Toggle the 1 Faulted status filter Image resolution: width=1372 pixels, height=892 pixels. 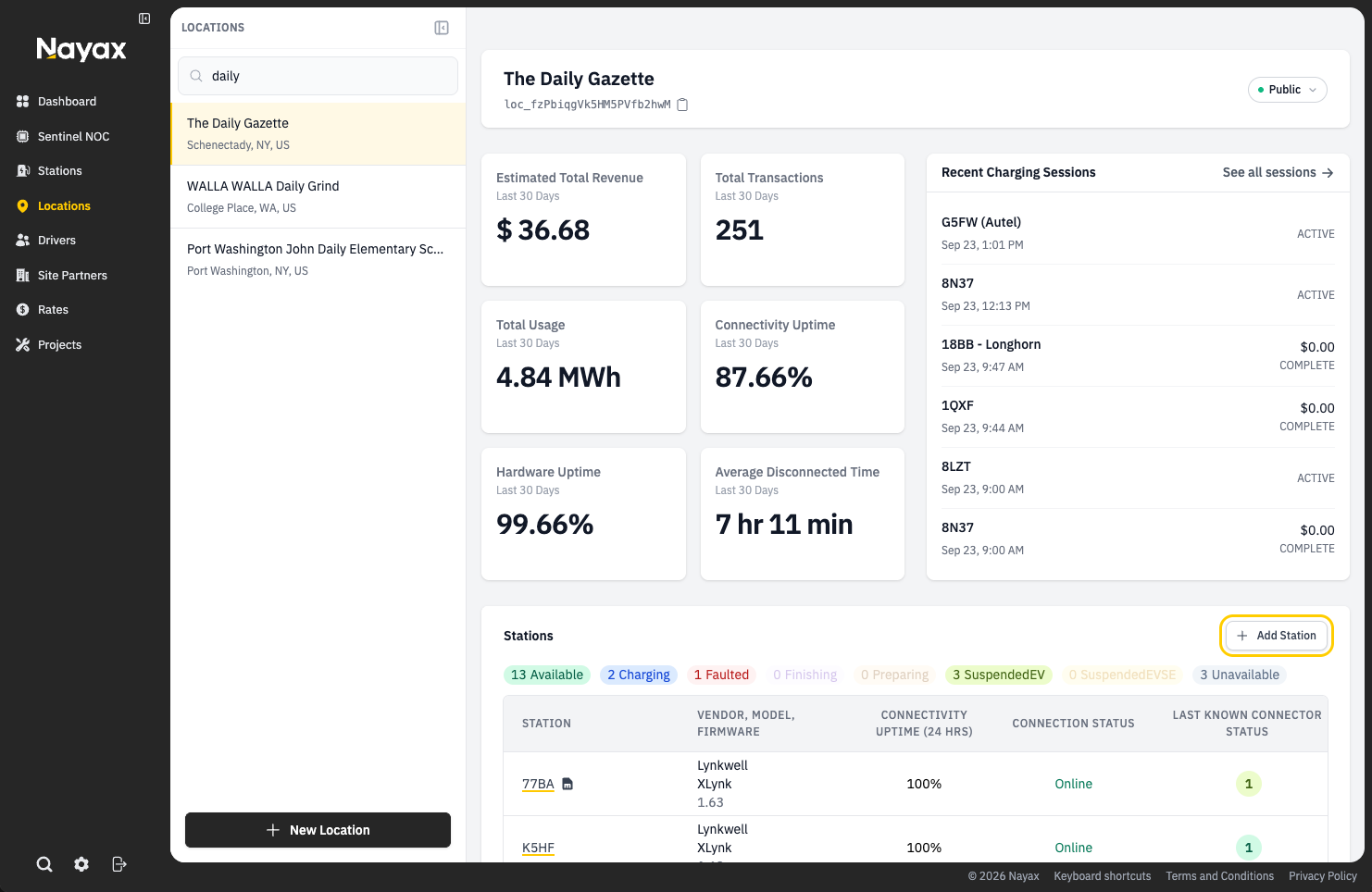(x=721, y=675)
